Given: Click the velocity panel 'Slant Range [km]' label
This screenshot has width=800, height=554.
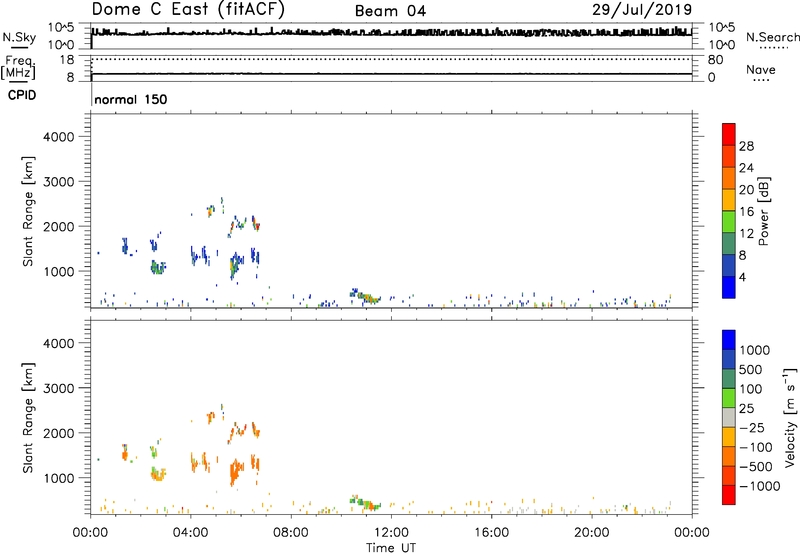Looking at the screenshot, I should (x=29, y=418).
